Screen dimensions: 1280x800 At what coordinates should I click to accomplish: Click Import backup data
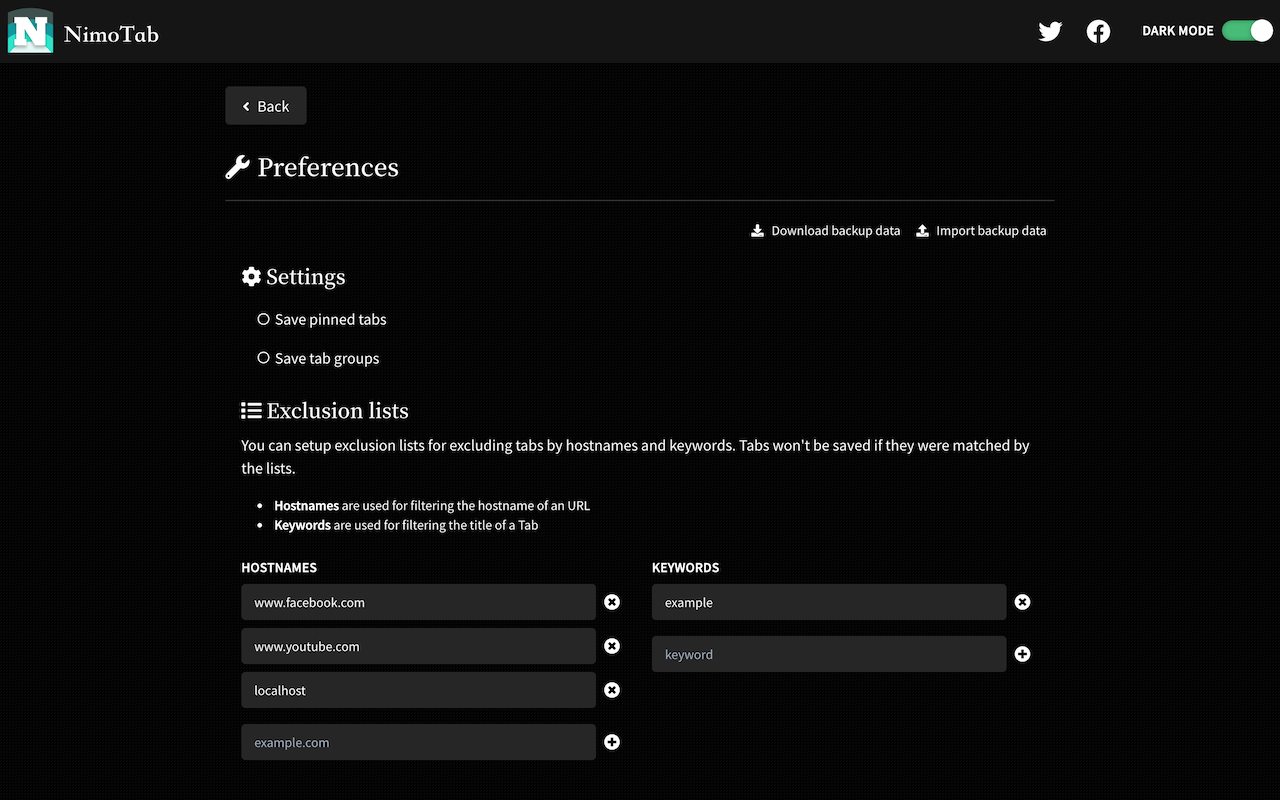[981, 231]
